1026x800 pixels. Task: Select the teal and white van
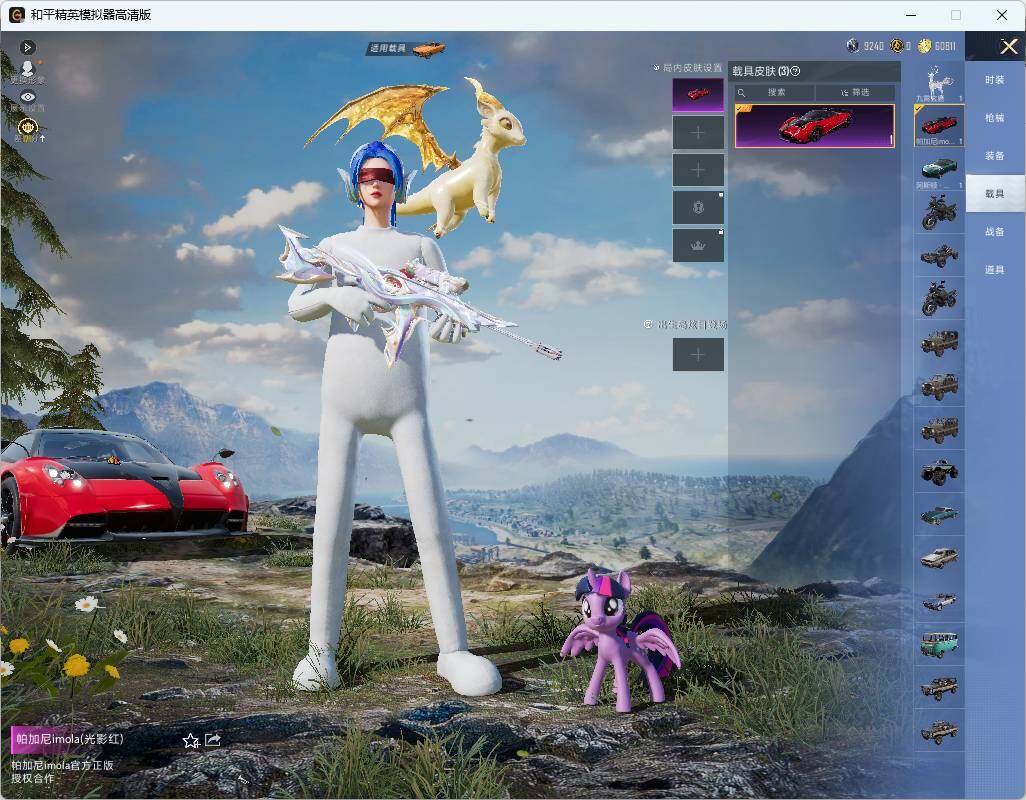[939, 644]
